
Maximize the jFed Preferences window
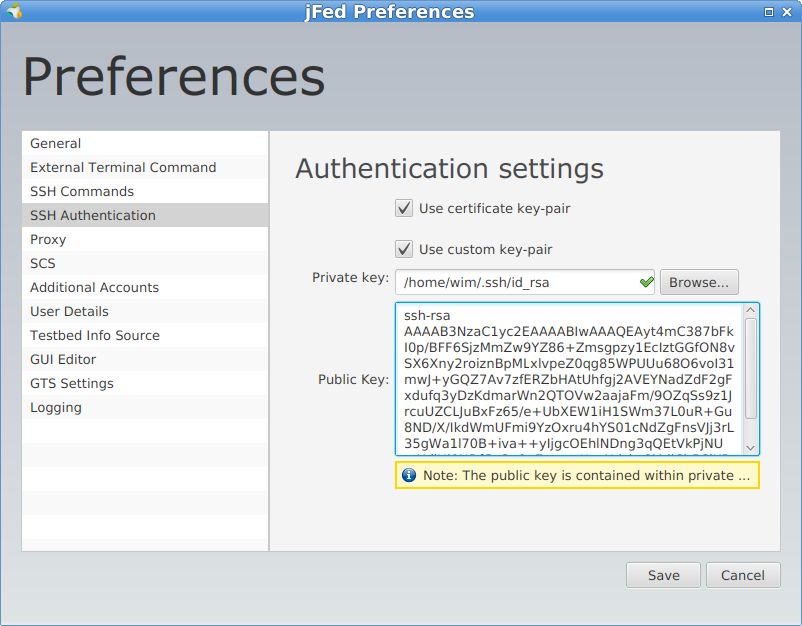pos(768,12)
